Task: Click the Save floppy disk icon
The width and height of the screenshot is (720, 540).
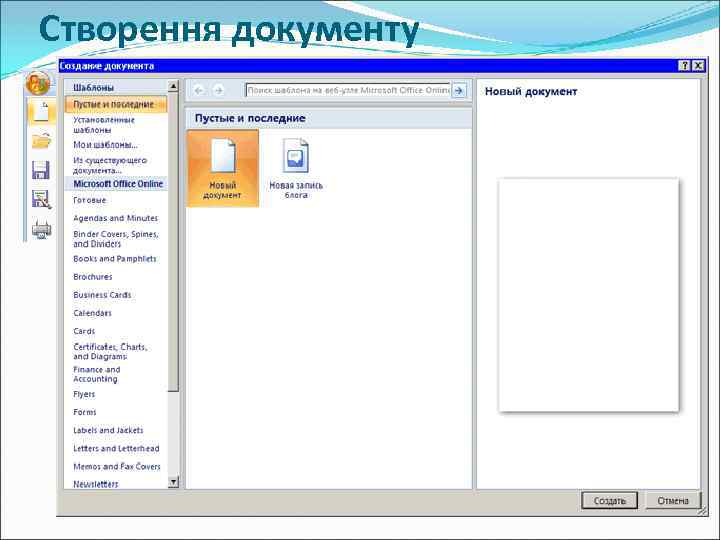Action: coord(41,170)
